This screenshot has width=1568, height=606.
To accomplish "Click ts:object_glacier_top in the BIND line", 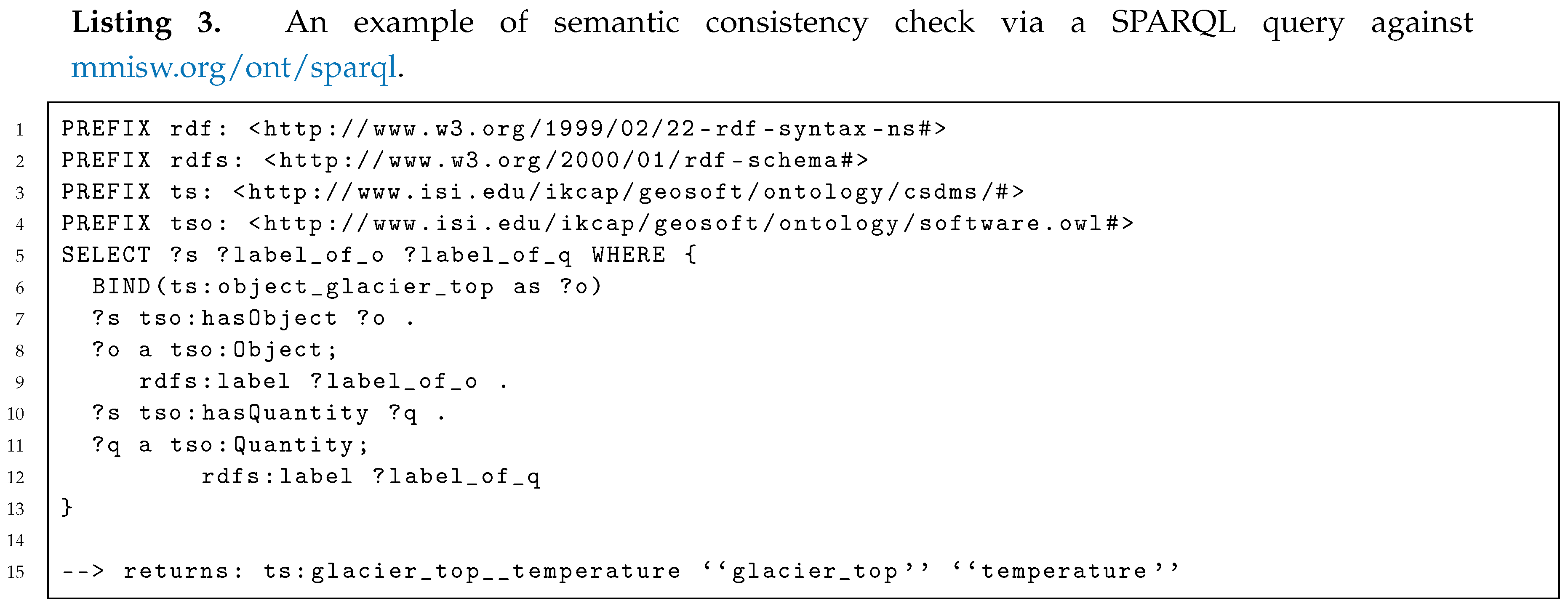I will coord(332,287).
